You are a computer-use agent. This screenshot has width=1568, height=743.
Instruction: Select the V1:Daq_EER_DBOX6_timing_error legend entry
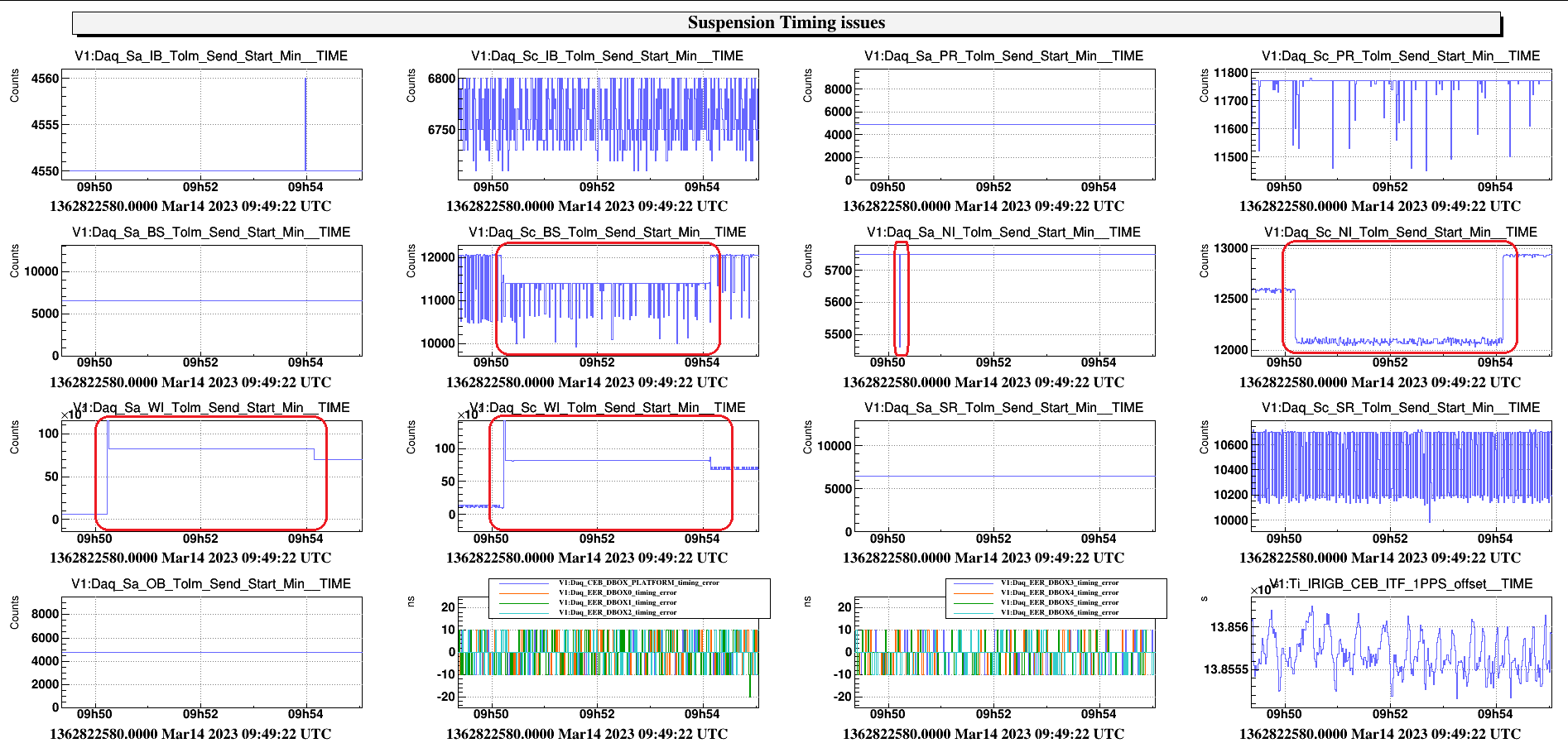click(x=1059, y=612)
